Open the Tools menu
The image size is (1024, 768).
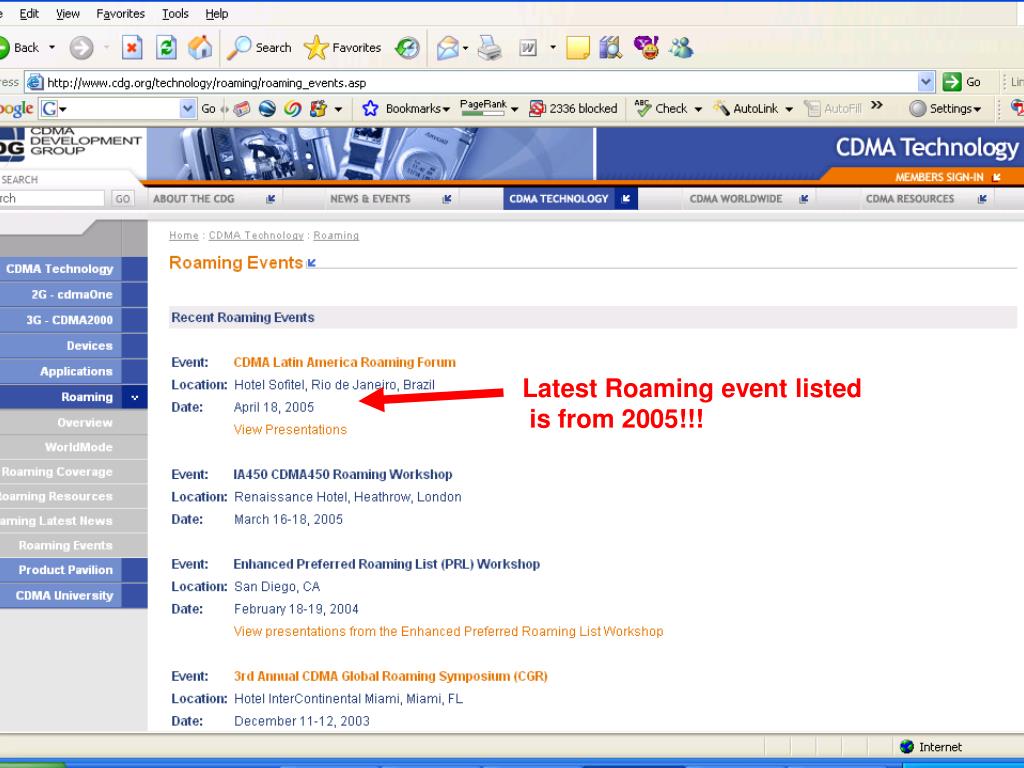(x=175, y=14)
